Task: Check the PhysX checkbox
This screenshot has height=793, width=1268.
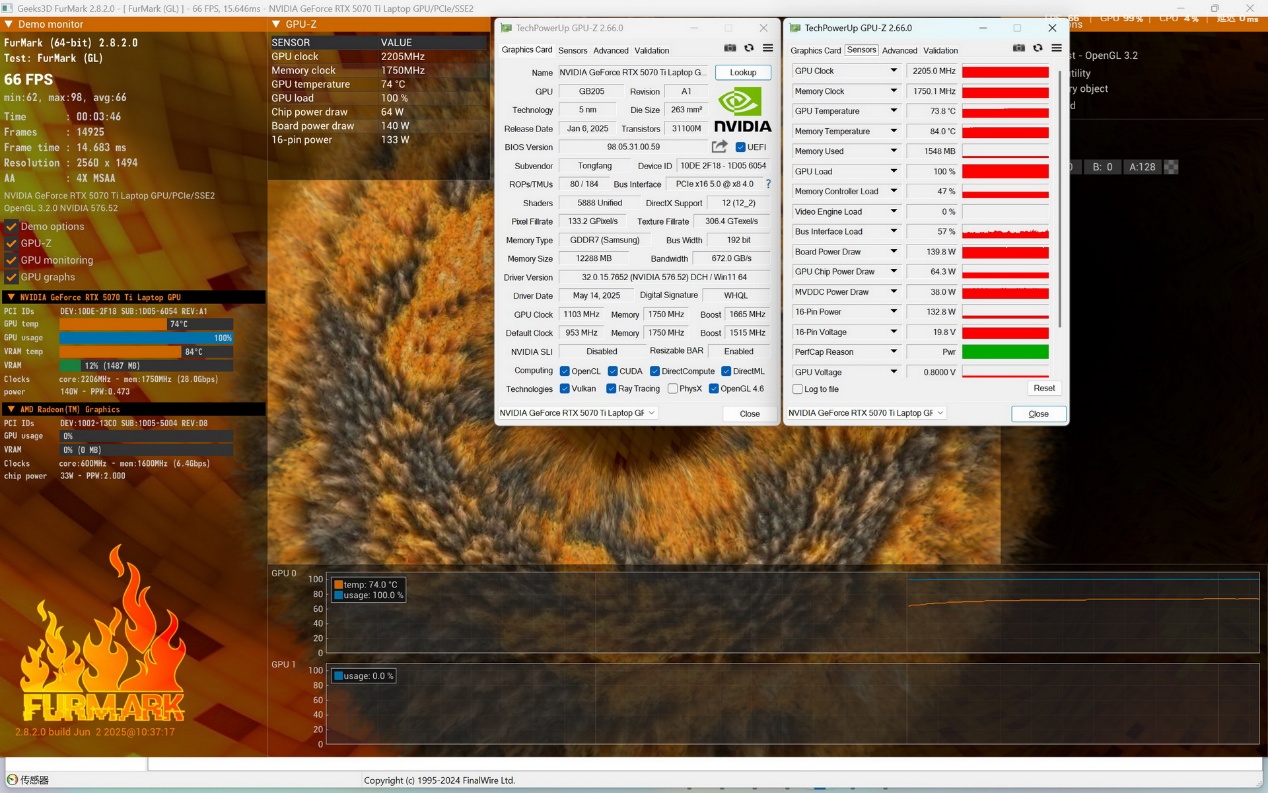Action: 673,389
